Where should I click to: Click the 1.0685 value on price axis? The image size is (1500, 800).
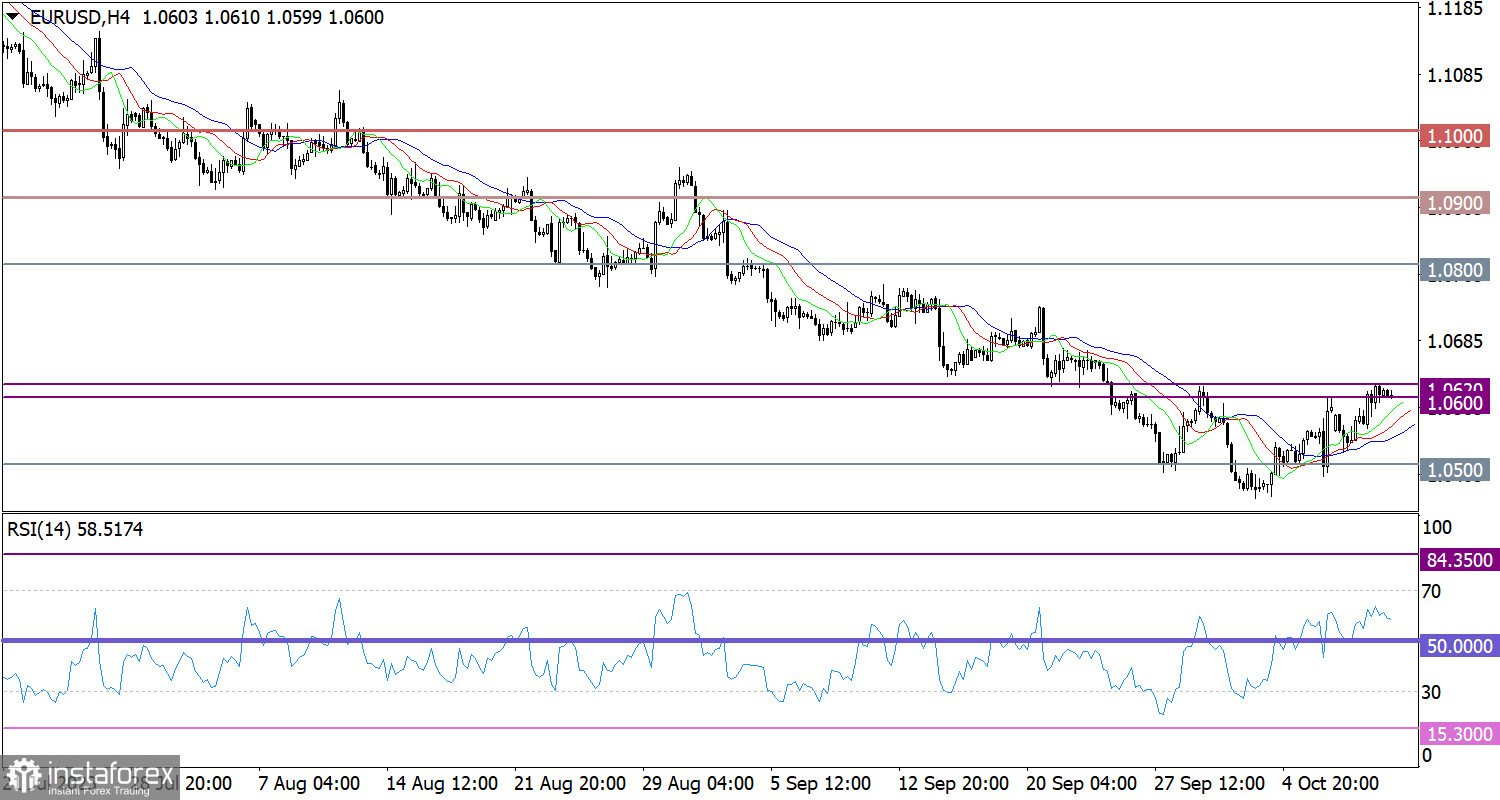[1455, 342]
